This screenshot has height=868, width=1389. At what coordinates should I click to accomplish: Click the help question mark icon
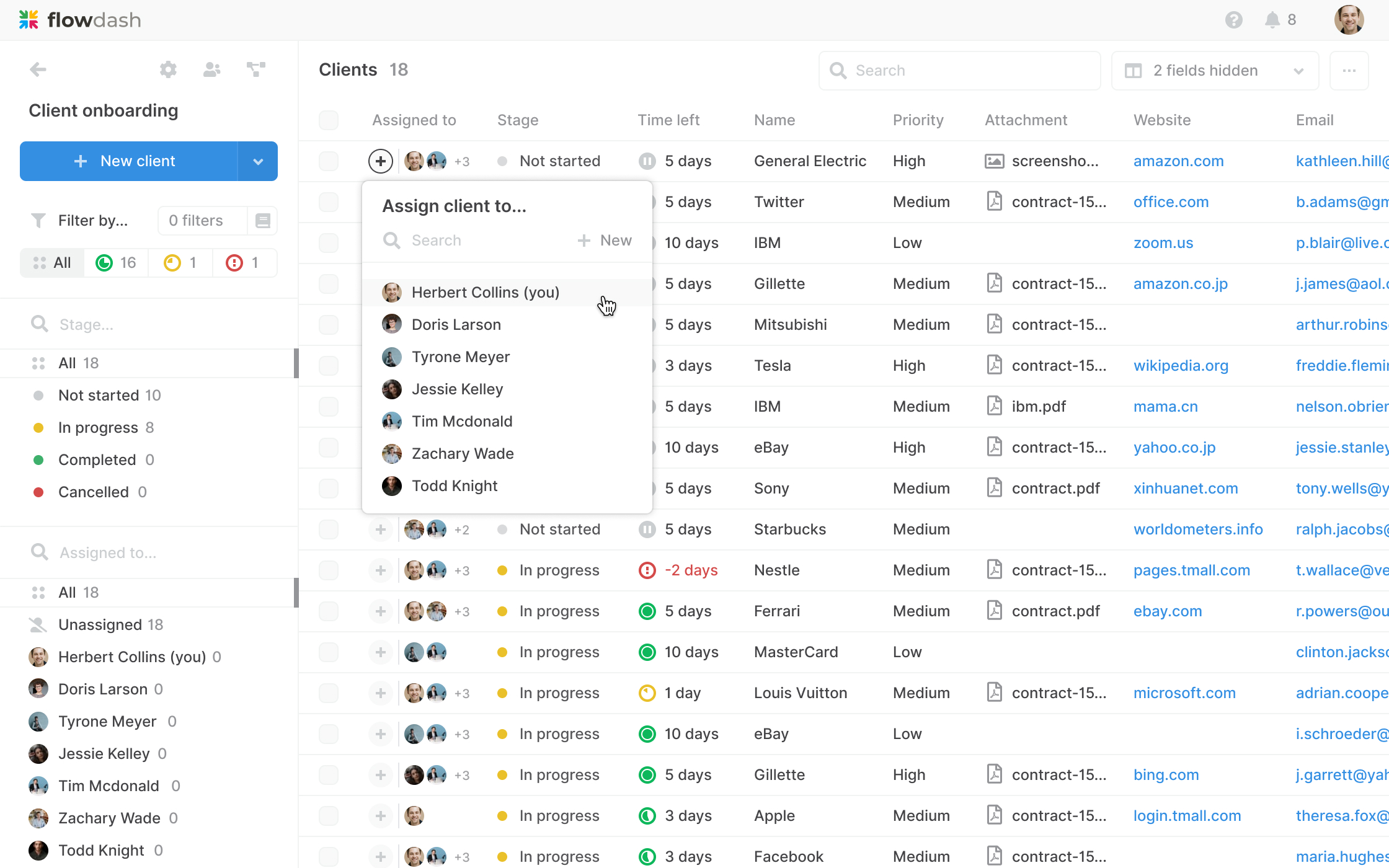click(x=1233, y=20)
